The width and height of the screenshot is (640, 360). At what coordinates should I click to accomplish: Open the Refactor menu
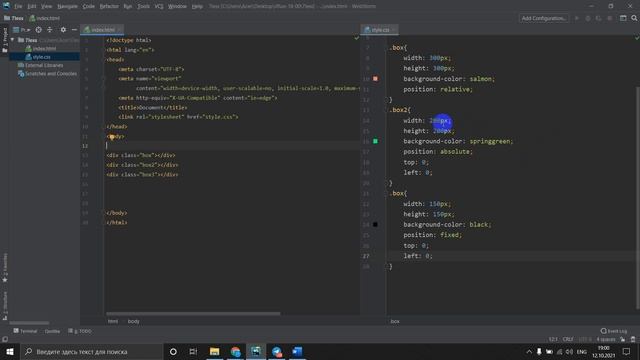(109, 6)
